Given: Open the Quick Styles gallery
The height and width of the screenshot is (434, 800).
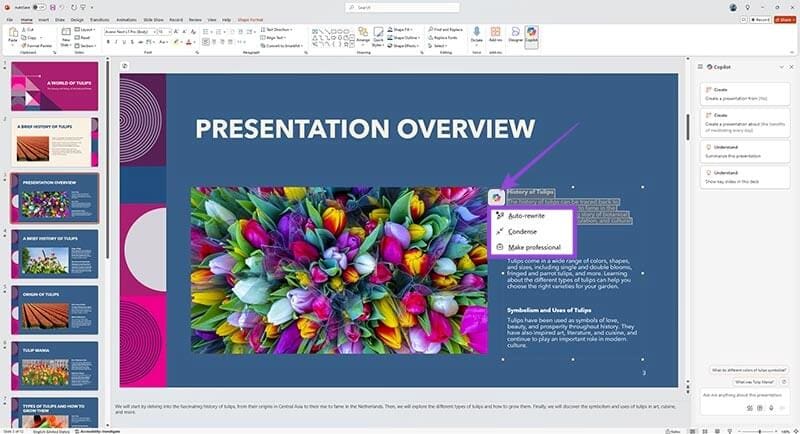Looking at the screenshot, I should tap(379, 37).
